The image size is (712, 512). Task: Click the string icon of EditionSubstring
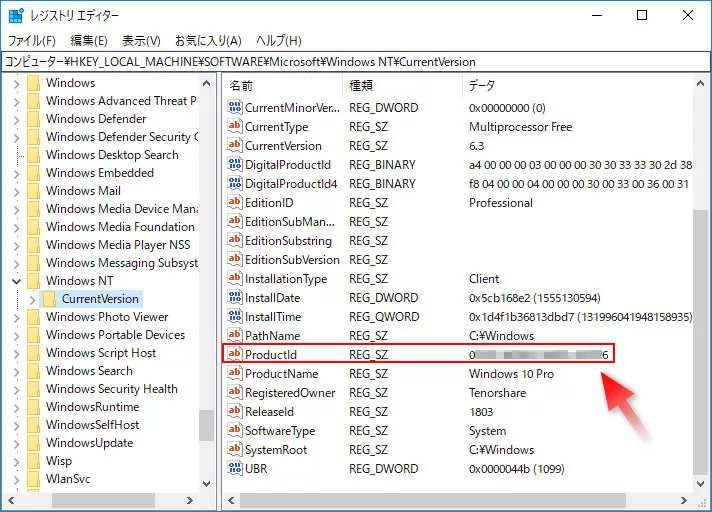coord(235,240)
